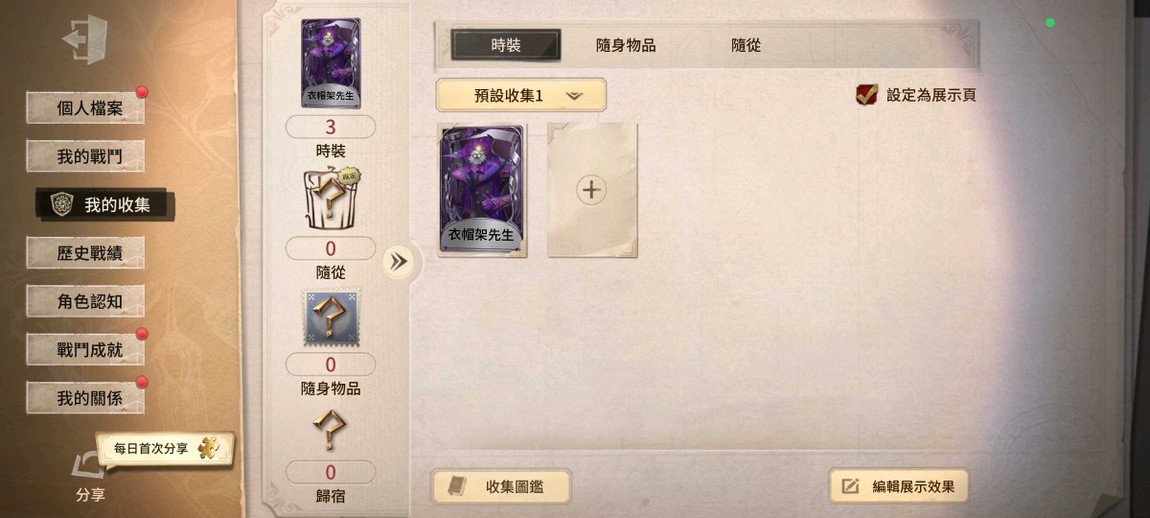The image size is (1150, 518).
Task: Select the 隨從 question mark cage icon
Action: coord(330,199)
